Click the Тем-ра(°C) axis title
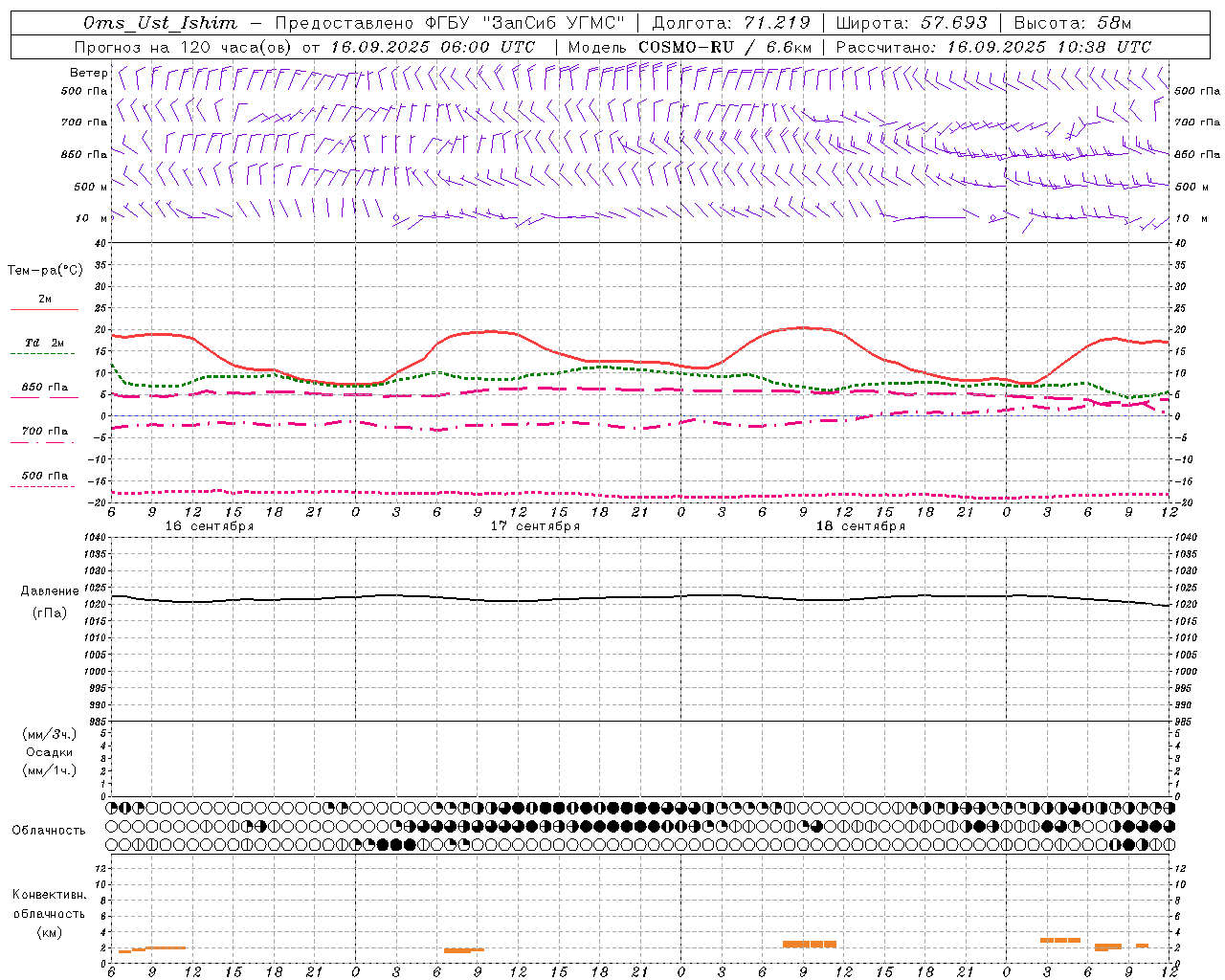Image resolution: width=1225 pixels, height=980 pixels. 45,271
